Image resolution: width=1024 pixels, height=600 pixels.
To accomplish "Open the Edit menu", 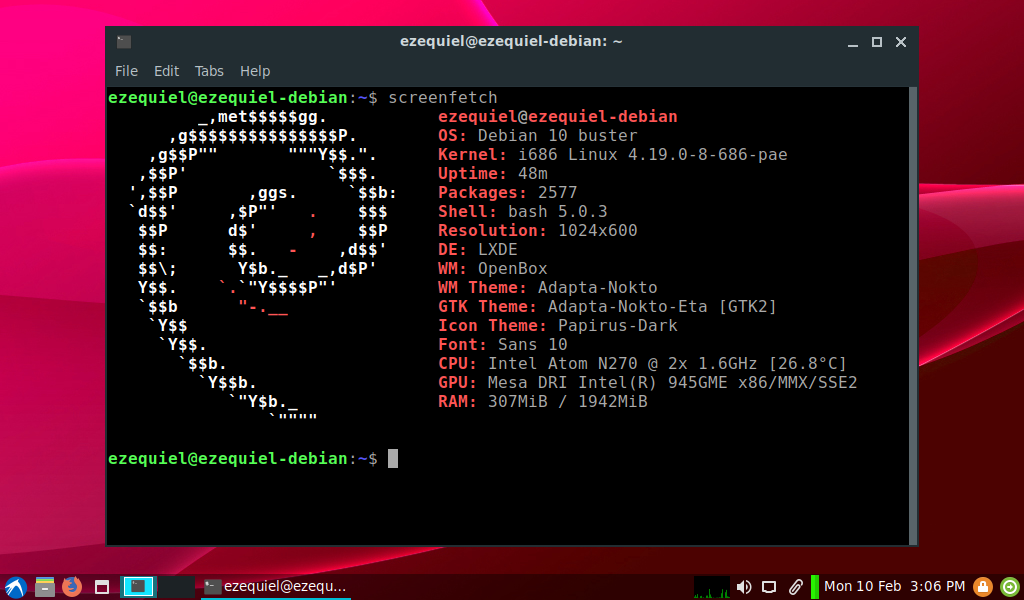I will [x=167, y=71].
